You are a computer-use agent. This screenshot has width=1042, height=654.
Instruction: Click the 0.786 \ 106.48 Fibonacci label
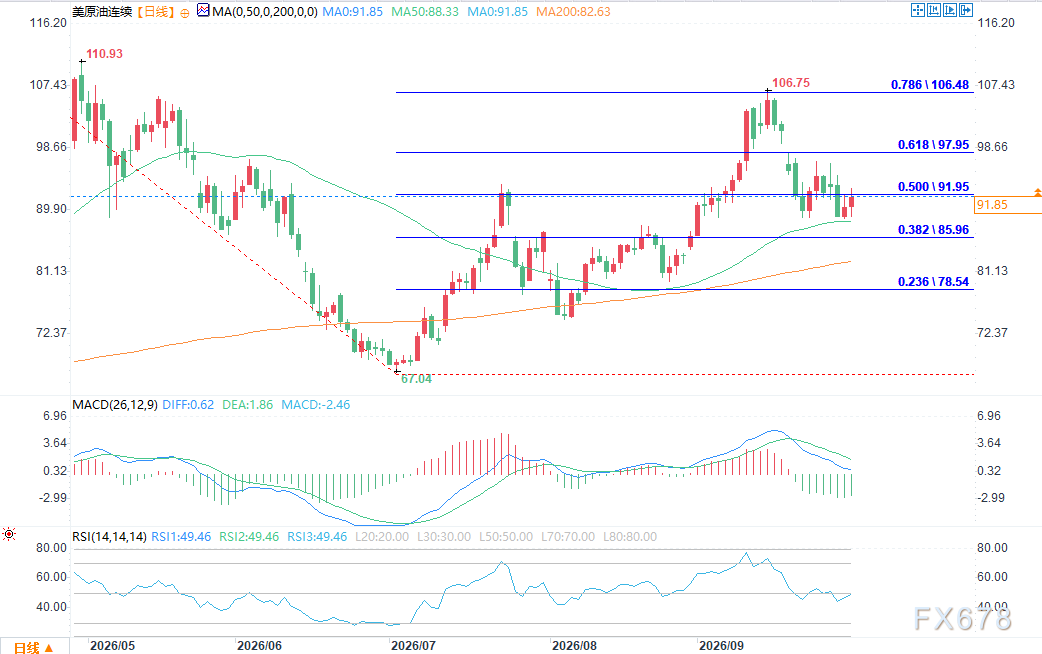930,85
